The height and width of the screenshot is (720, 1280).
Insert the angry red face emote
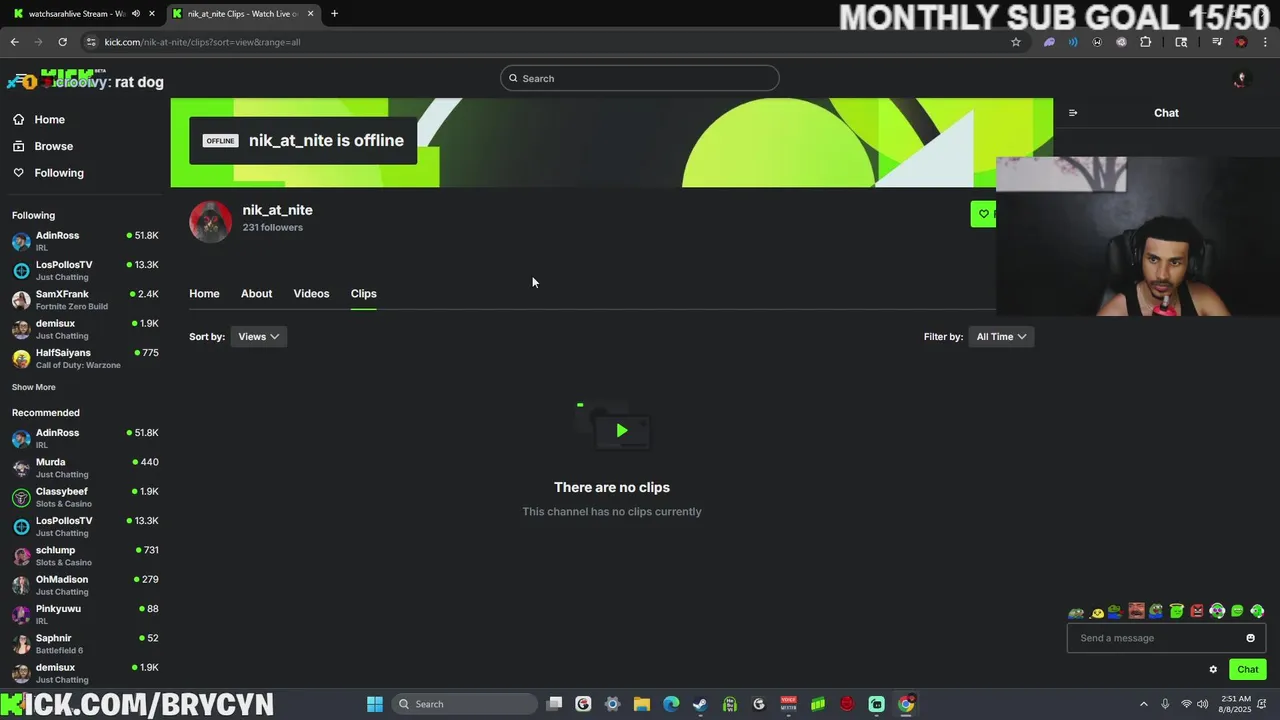tap(1197, 611)
